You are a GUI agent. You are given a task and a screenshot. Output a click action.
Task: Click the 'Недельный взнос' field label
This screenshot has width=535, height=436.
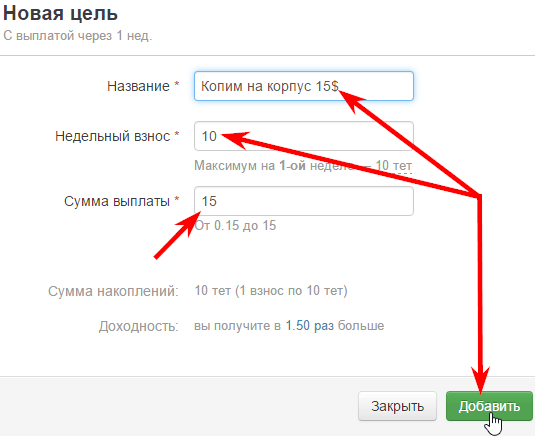coord(113,136)
